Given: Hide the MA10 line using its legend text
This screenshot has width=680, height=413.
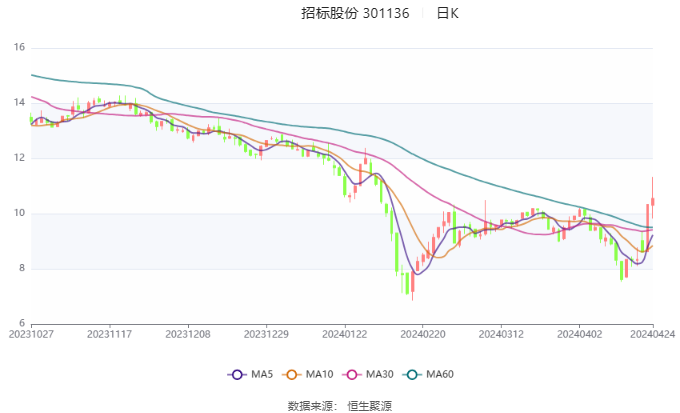Looking at the screenshot, I should coord(320,374).
